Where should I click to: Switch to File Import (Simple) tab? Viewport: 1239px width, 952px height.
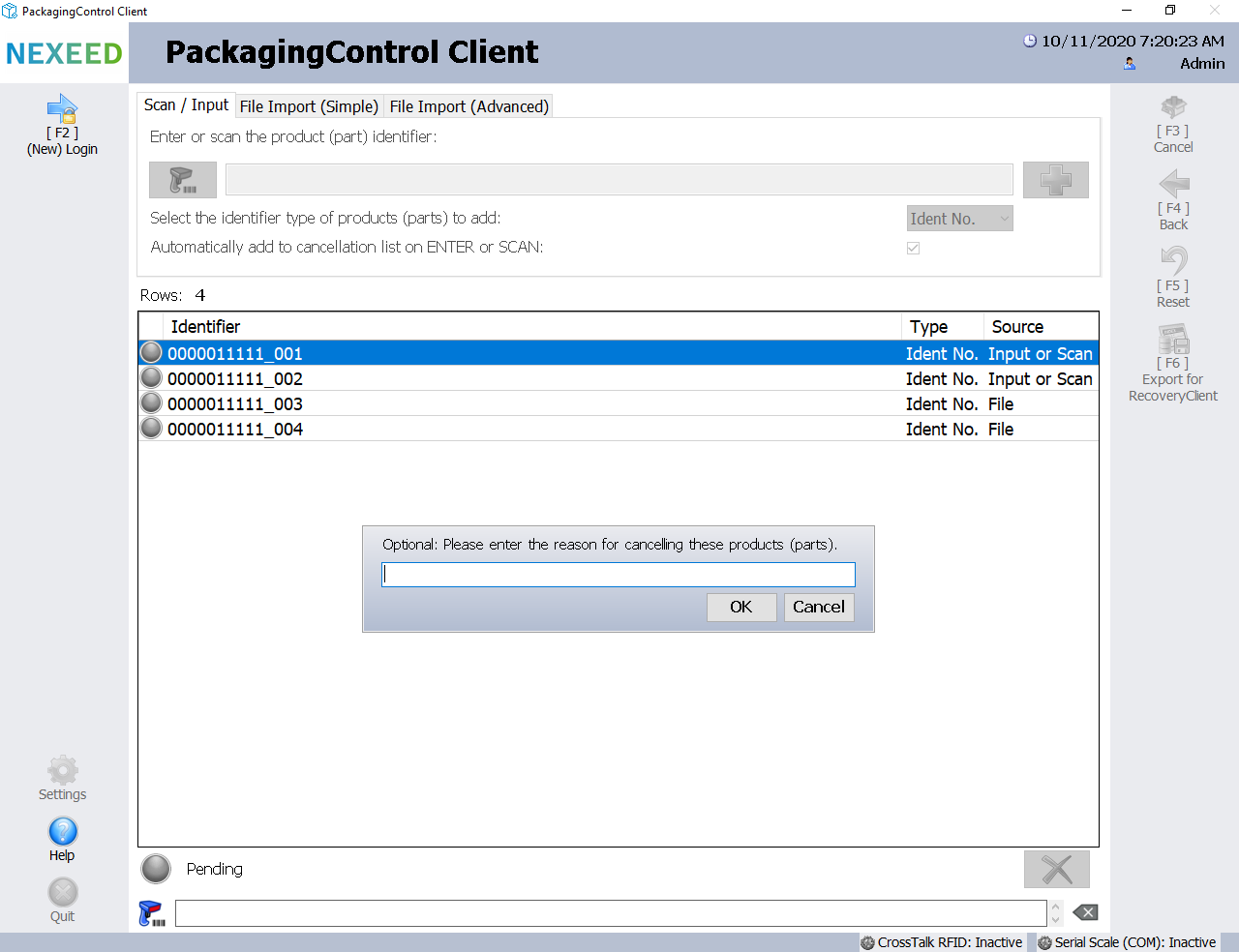(x=309, y=106)
